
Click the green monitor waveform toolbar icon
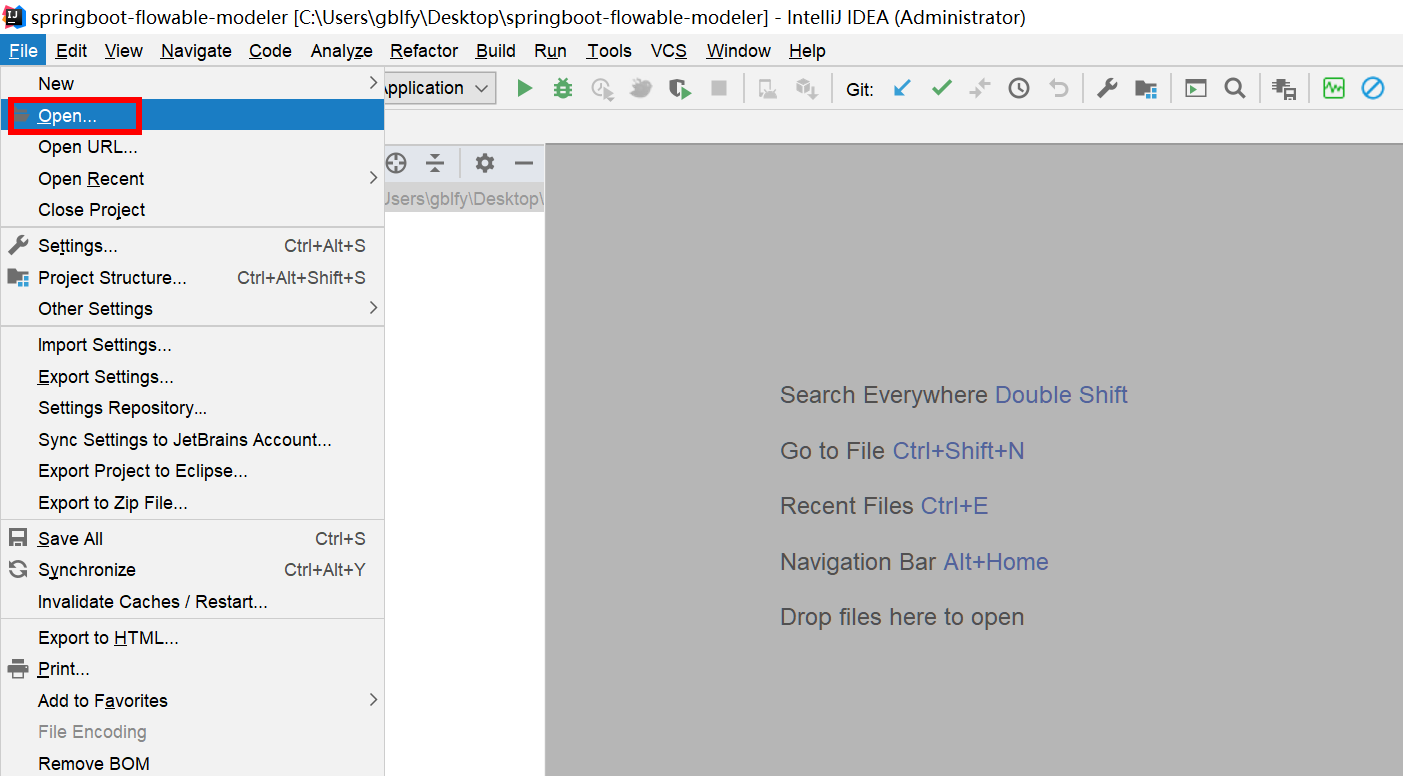(x=1334, y=88)
